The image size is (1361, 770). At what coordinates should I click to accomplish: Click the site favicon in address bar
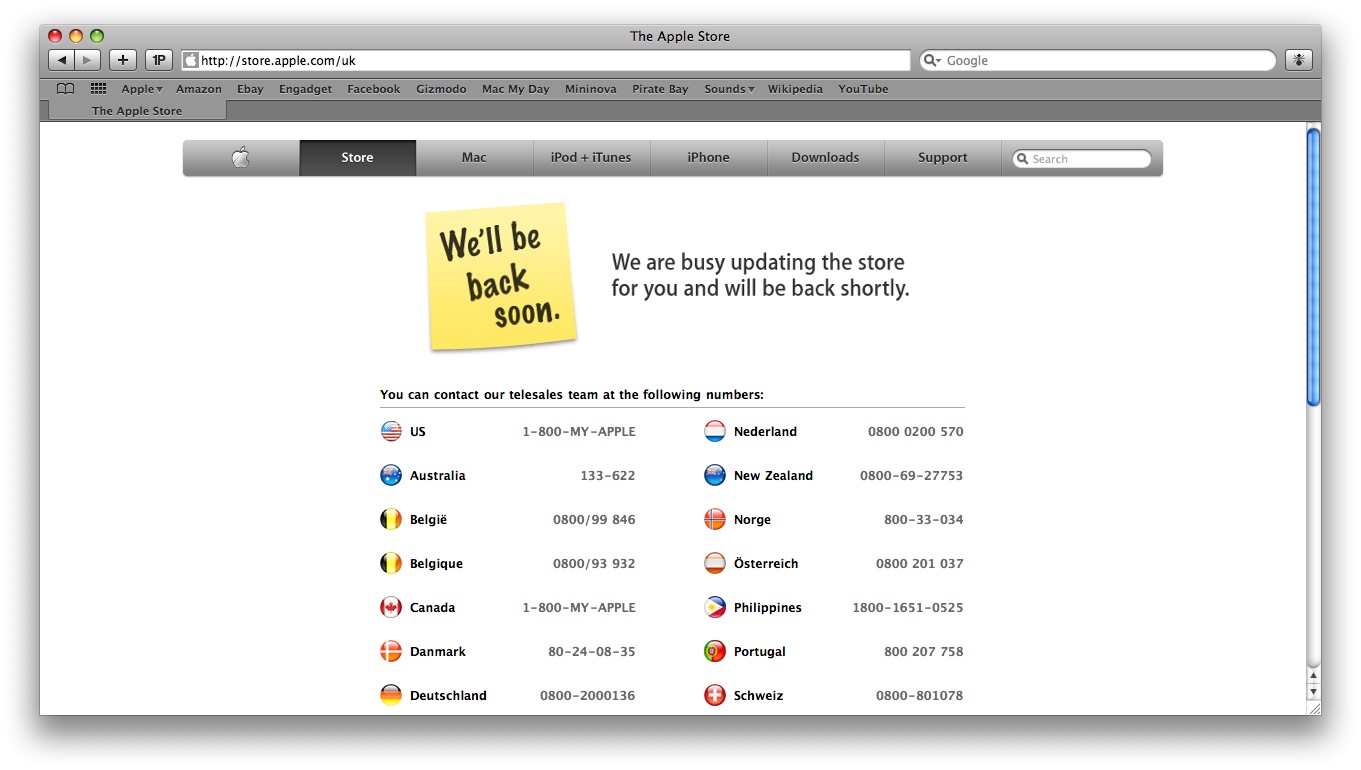pyautogui.click(x=191, y=60)
